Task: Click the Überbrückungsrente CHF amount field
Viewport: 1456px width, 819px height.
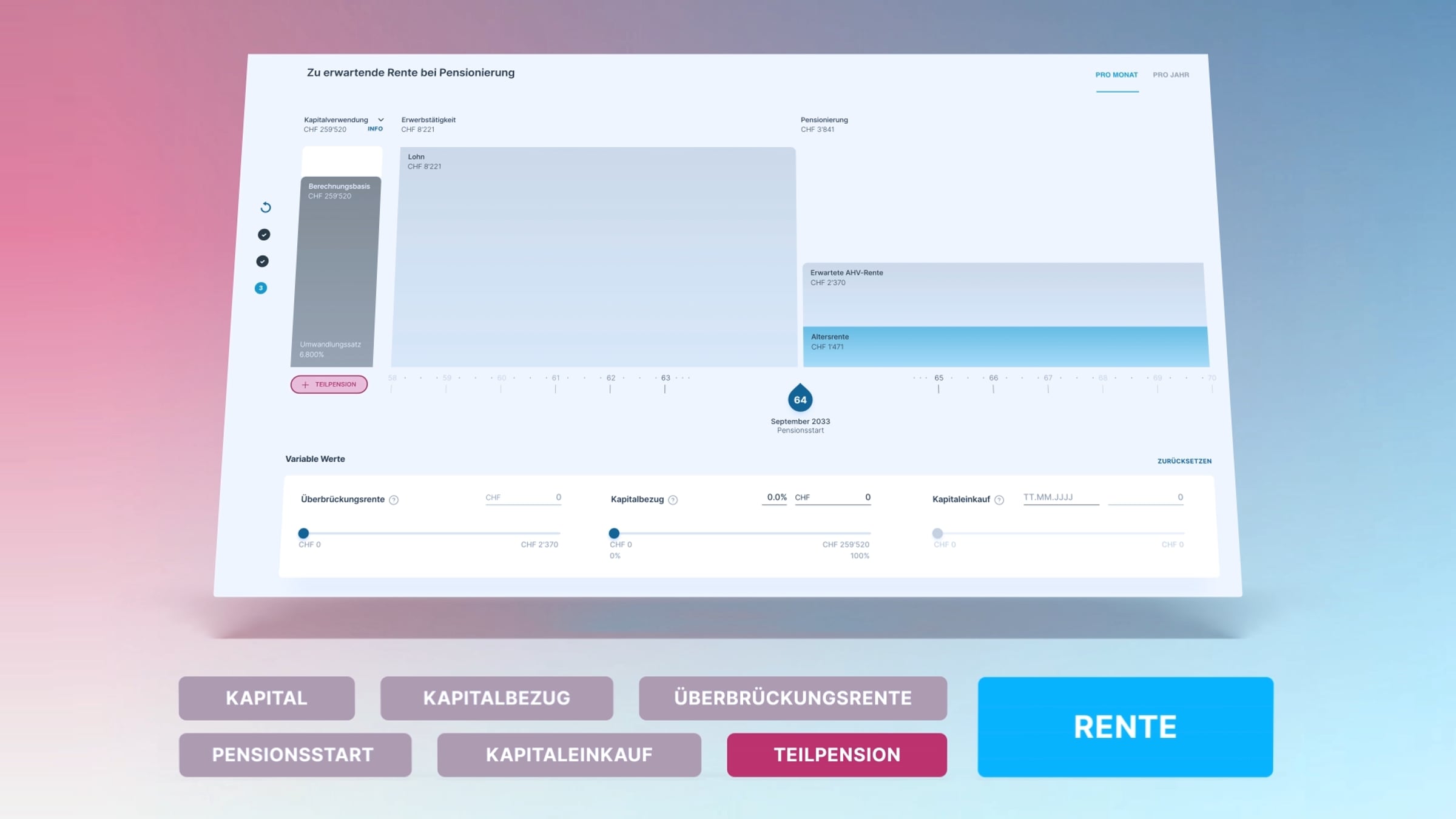Action: pyautogui.click(x=523, y=497)
